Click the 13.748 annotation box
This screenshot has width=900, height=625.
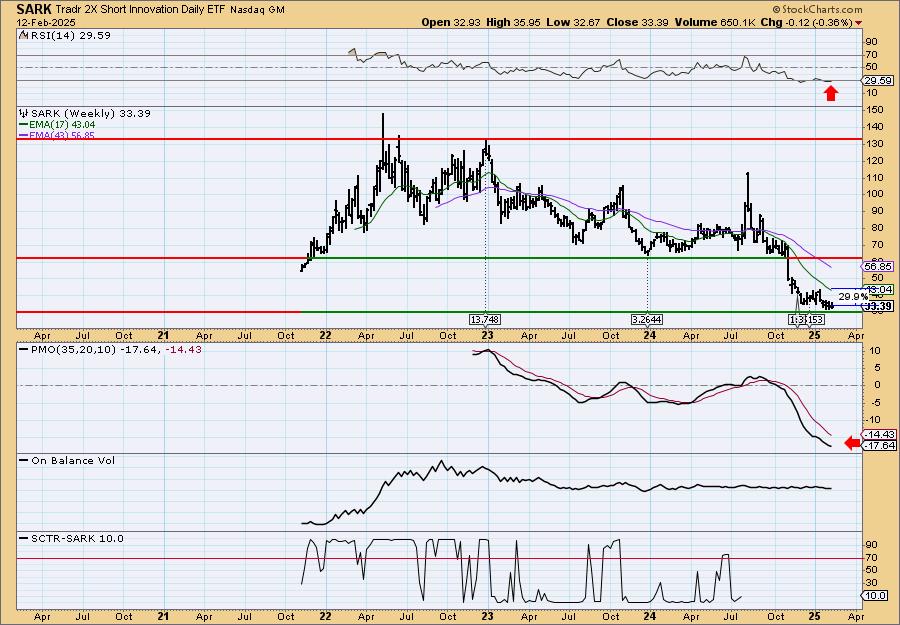click(x=486, y=319)
